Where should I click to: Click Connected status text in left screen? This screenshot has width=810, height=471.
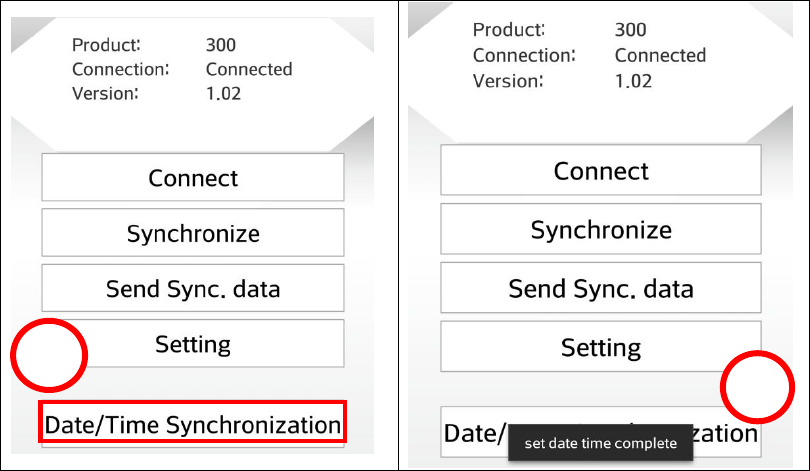[249, 69]
